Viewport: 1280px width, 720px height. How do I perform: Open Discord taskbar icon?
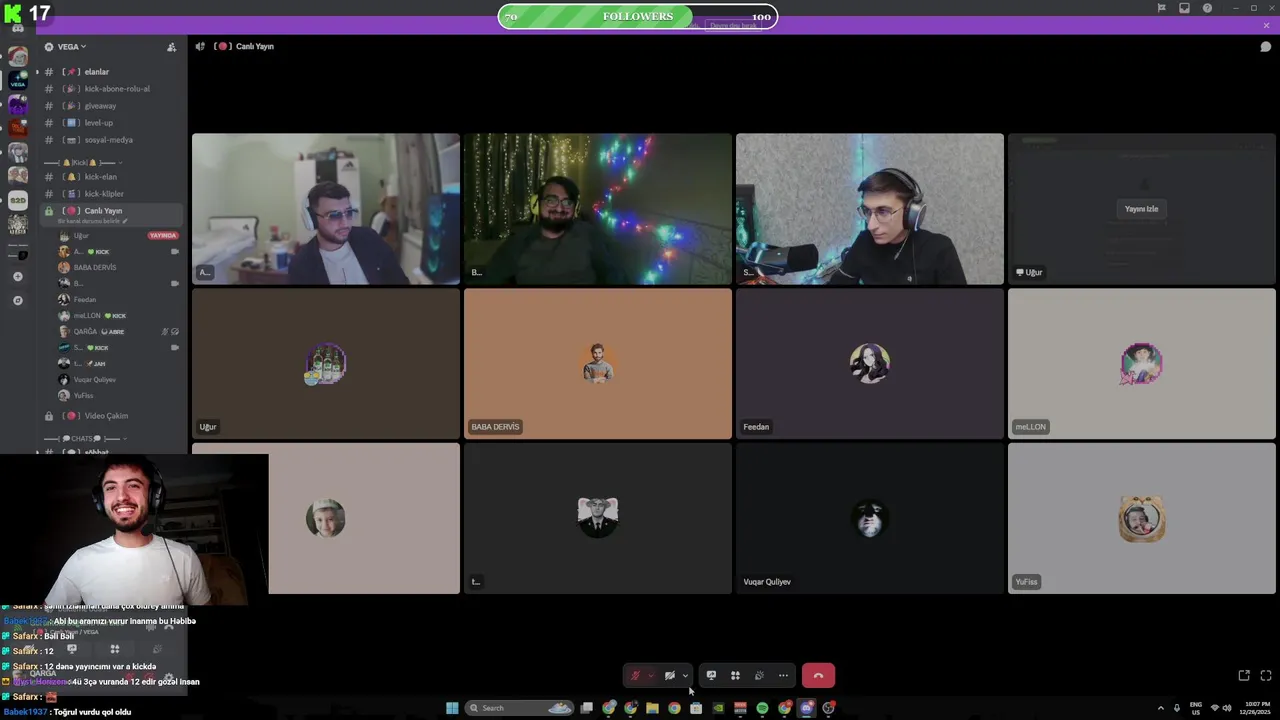(x=806, y=708)
